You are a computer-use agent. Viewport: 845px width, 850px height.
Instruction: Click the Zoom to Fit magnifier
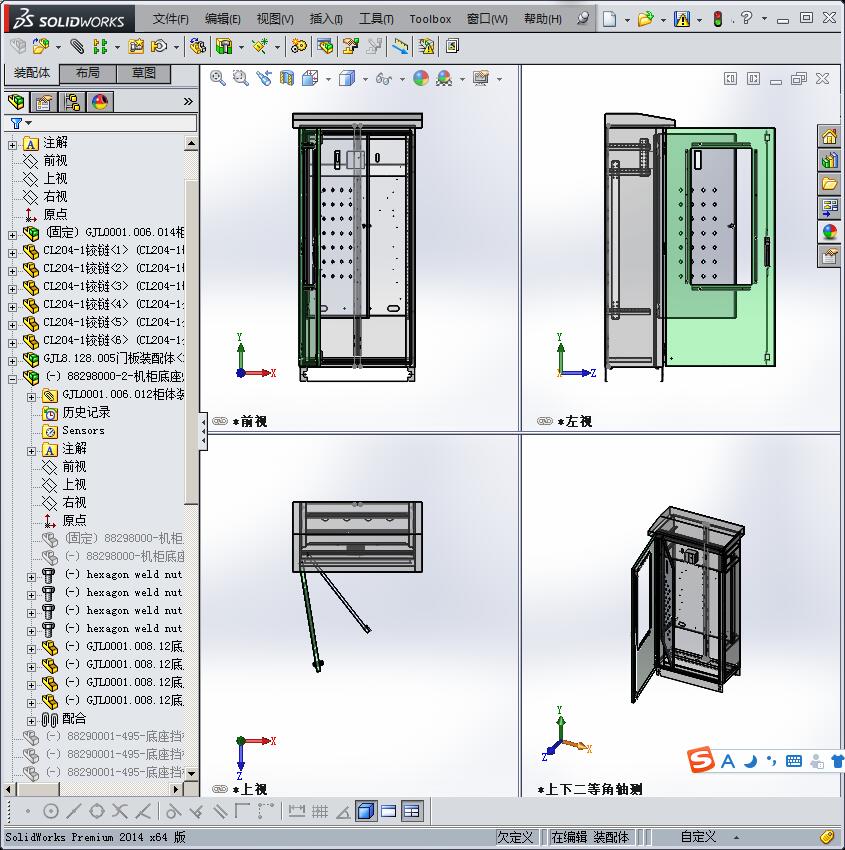click(x=218, y=79)
